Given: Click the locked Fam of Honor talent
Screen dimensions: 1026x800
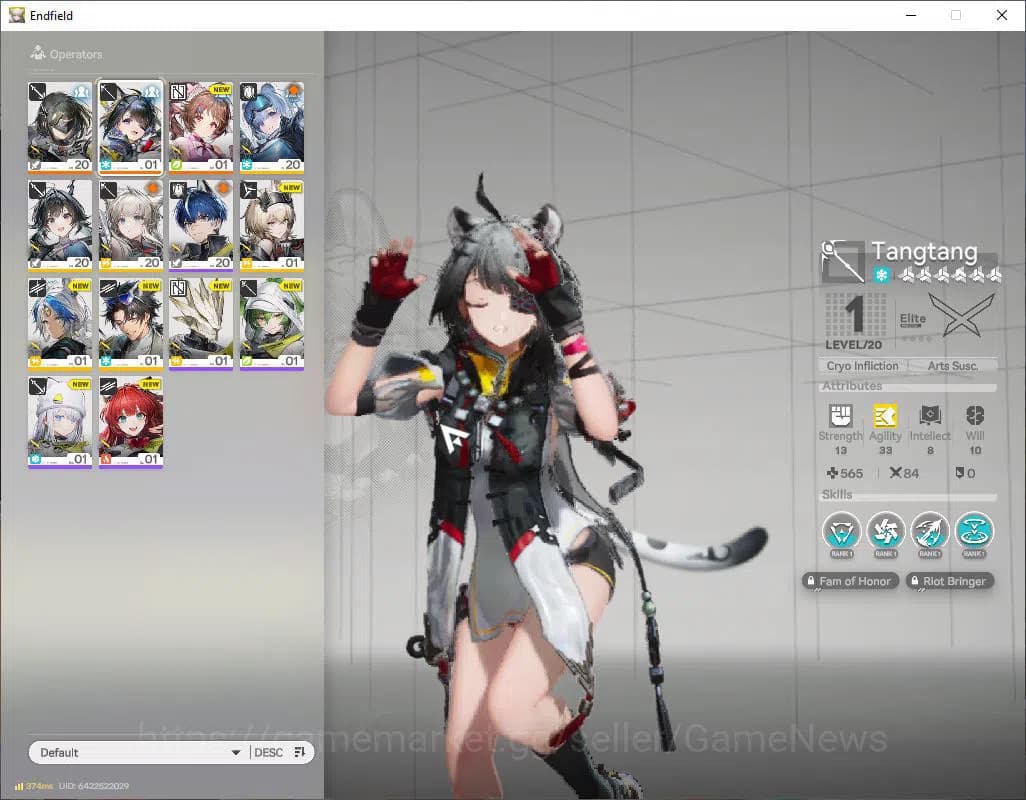Looking at the screenshot, I should [849, 581].
